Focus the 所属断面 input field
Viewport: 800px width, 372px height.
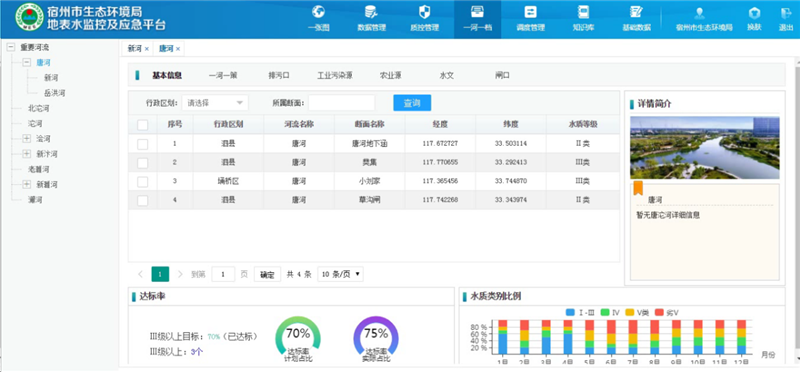coord(341,103)
